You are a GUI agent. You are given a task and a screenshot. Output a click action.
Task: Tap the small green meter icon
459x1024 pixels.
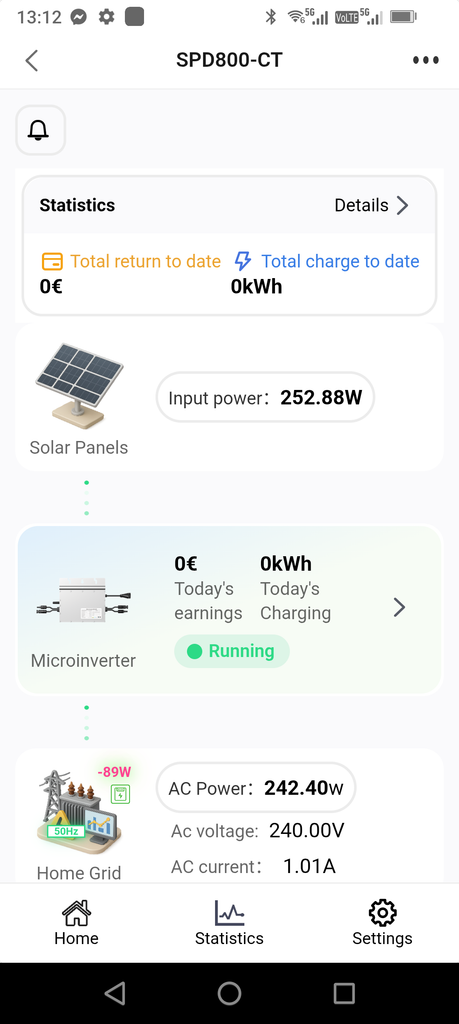[120, 794]
